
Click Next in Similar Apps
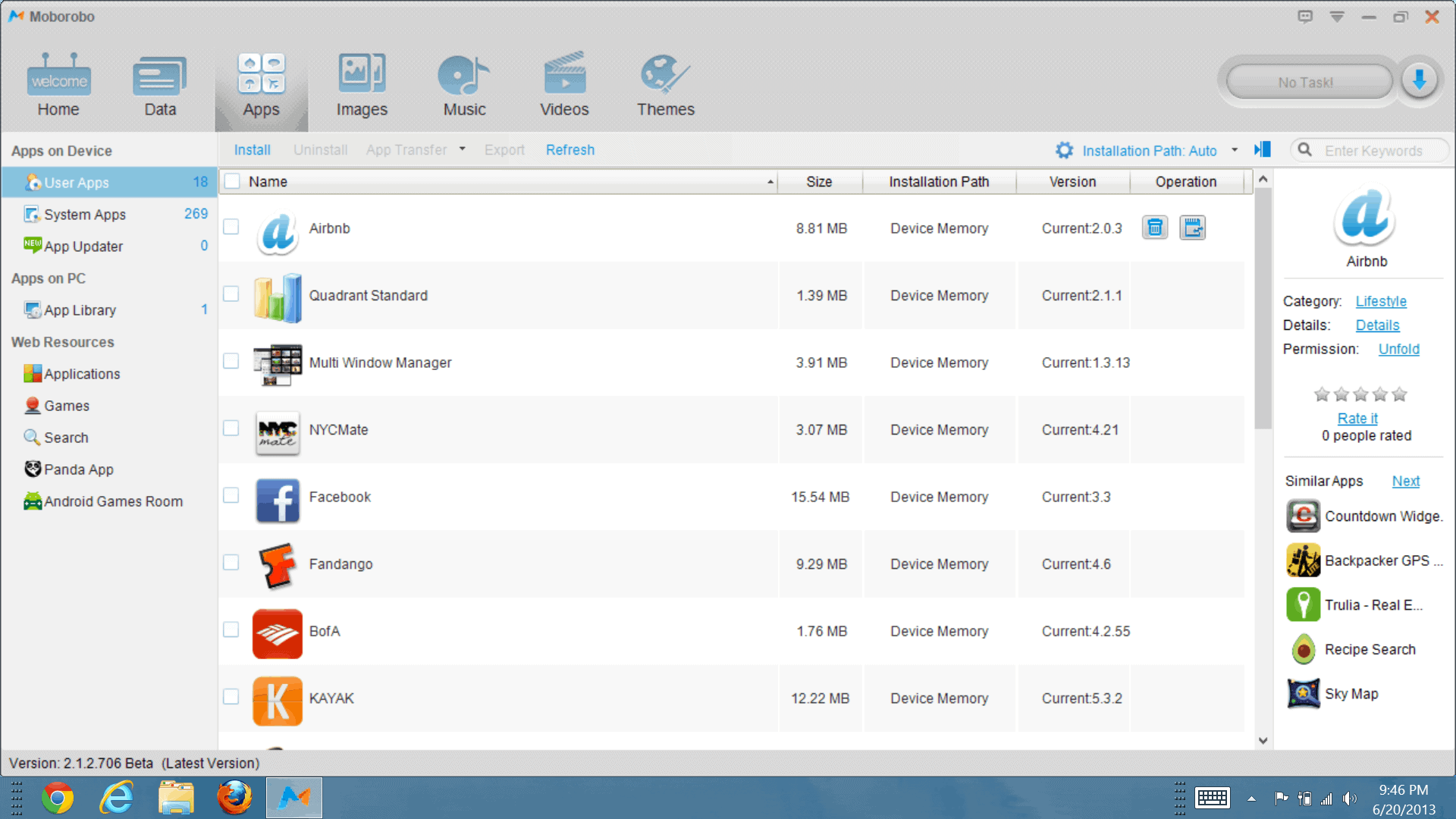coord(1405,481)
